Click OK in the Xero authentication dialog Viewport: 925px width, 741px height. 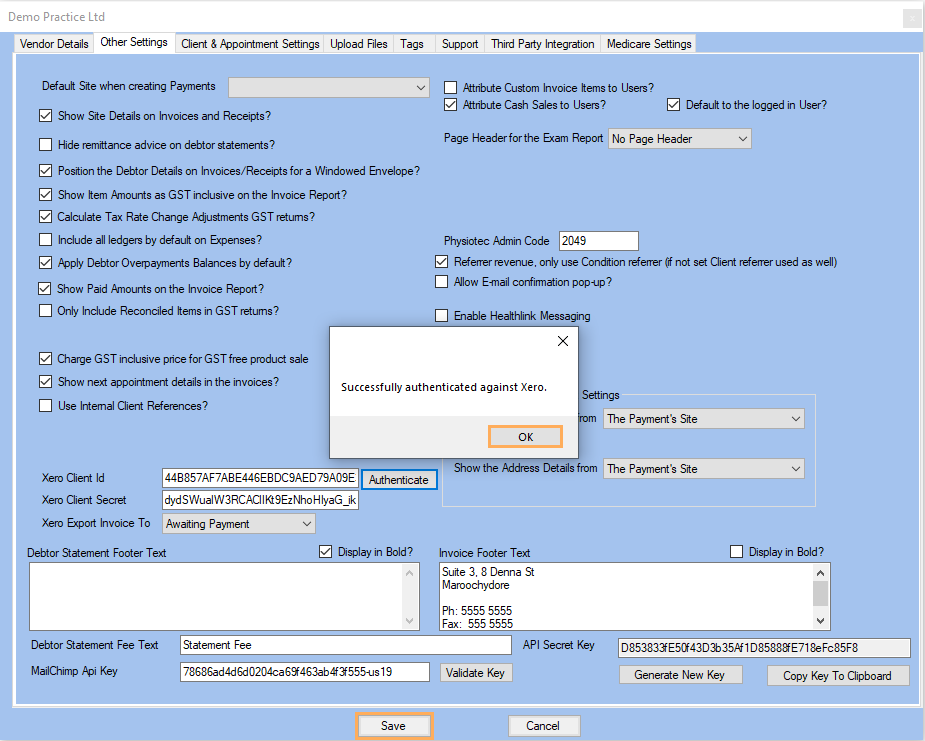[525, 437]
